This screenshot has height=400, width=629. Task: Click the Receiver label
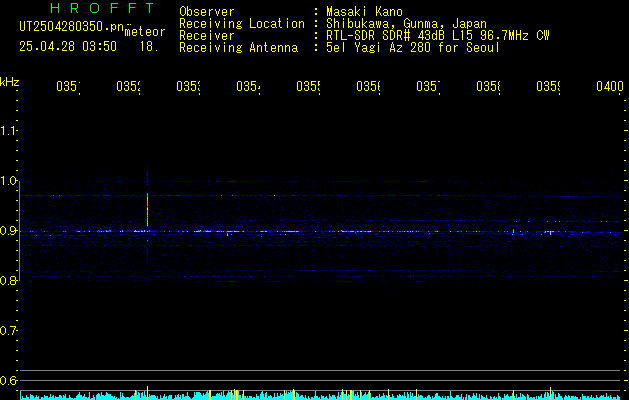[207, 36]
